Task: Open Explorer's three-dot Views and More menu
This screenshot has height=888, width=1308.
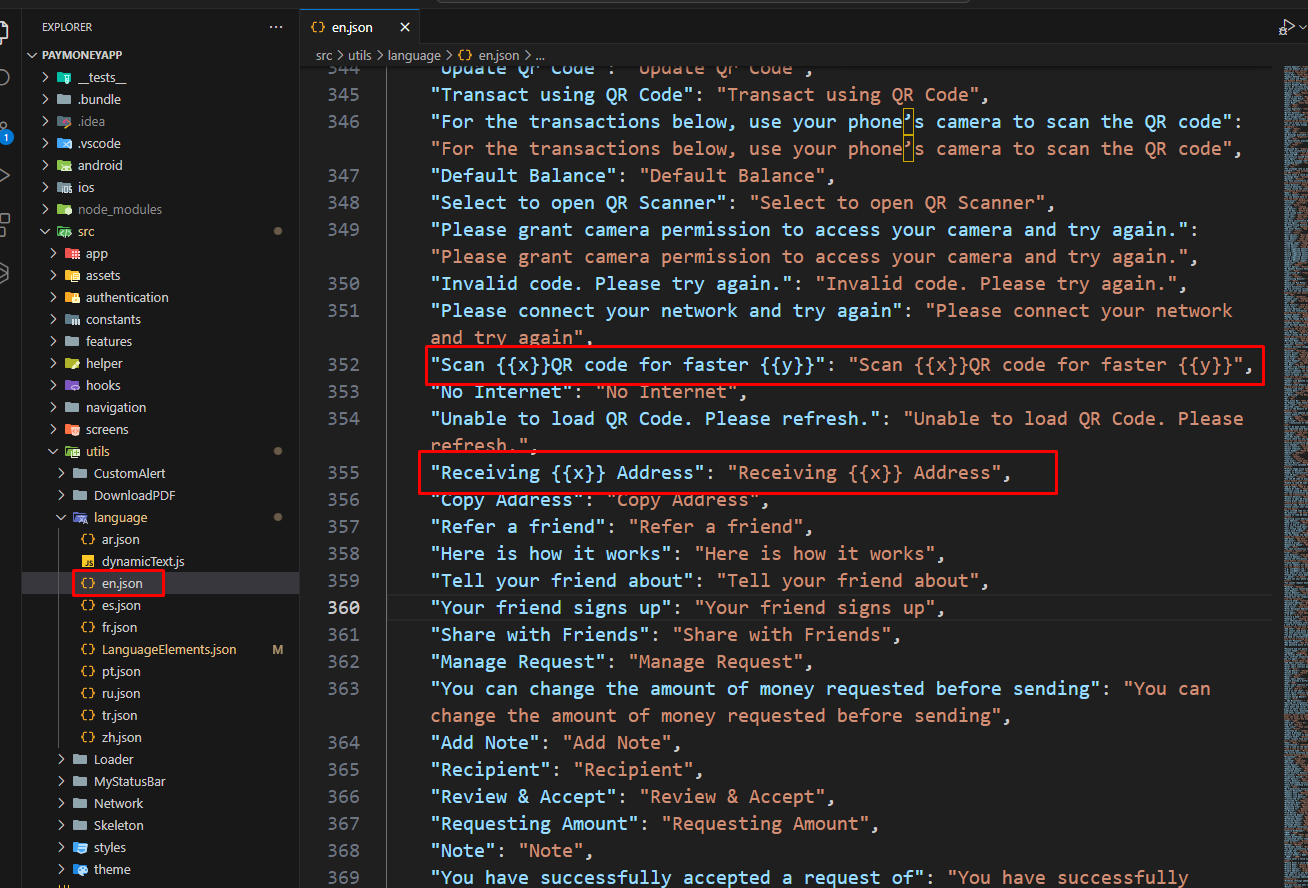Action: [276, 27]
